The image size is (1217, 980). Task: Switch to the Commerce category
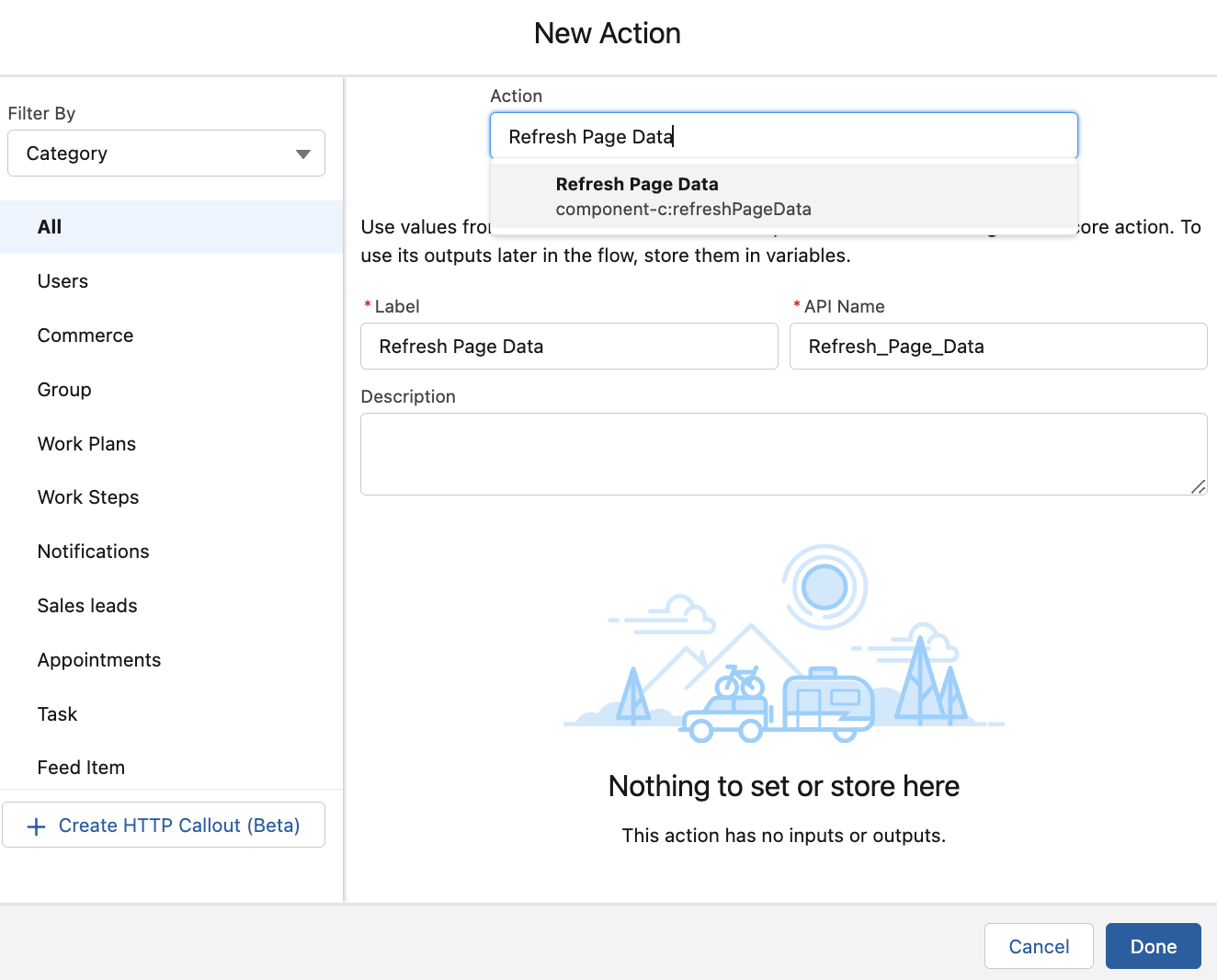(x=85, y=336)
